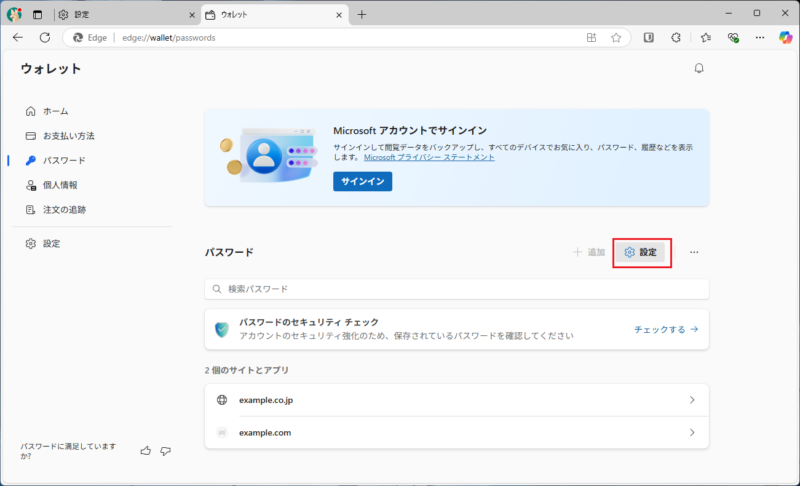Viewport: 800px width, 486px height.
Task: Open Browser essentials heart icon
Action: (x=733, y=37)
